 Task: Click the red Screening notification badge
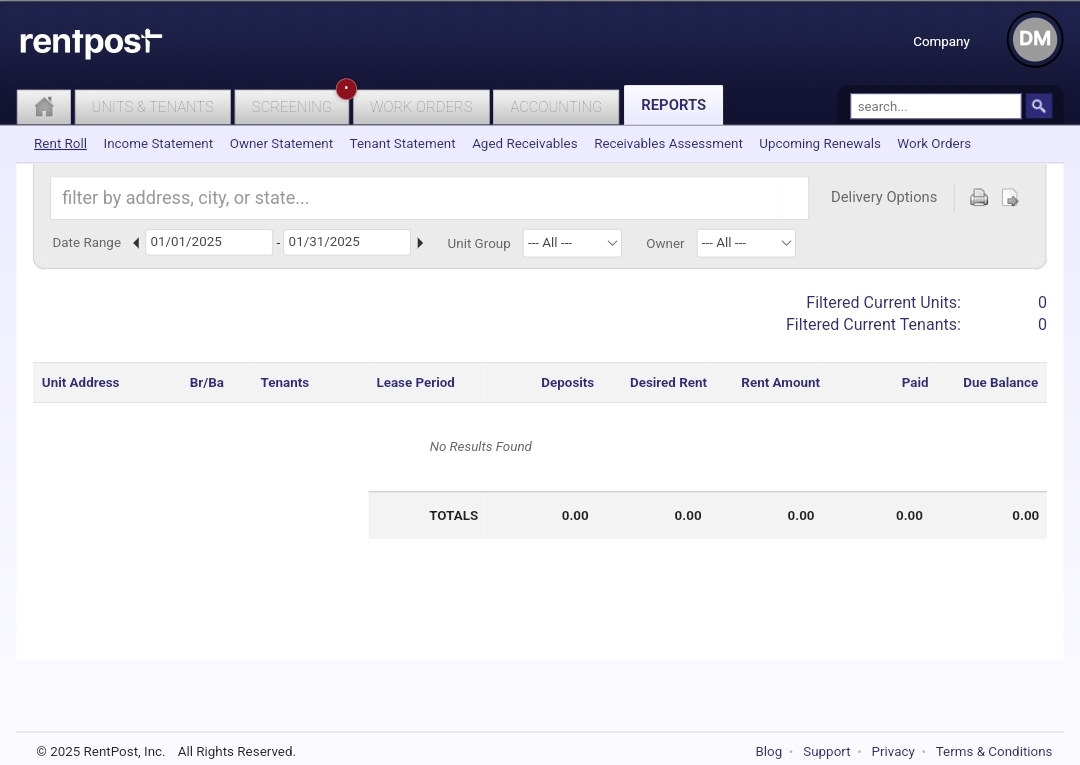tap(346, 89)
